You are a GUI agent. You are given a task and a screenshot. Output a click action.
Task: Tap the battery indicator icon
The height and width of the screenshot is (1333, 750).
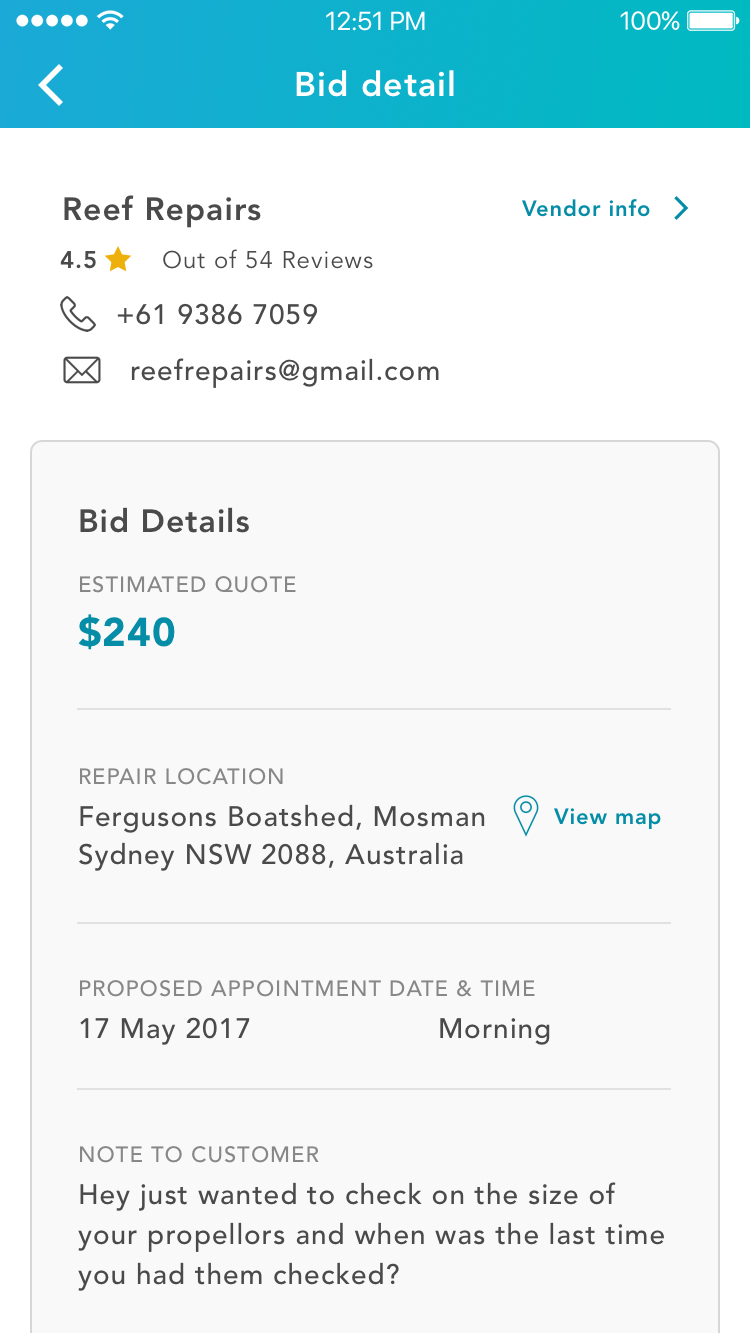[x=714, y=21]
